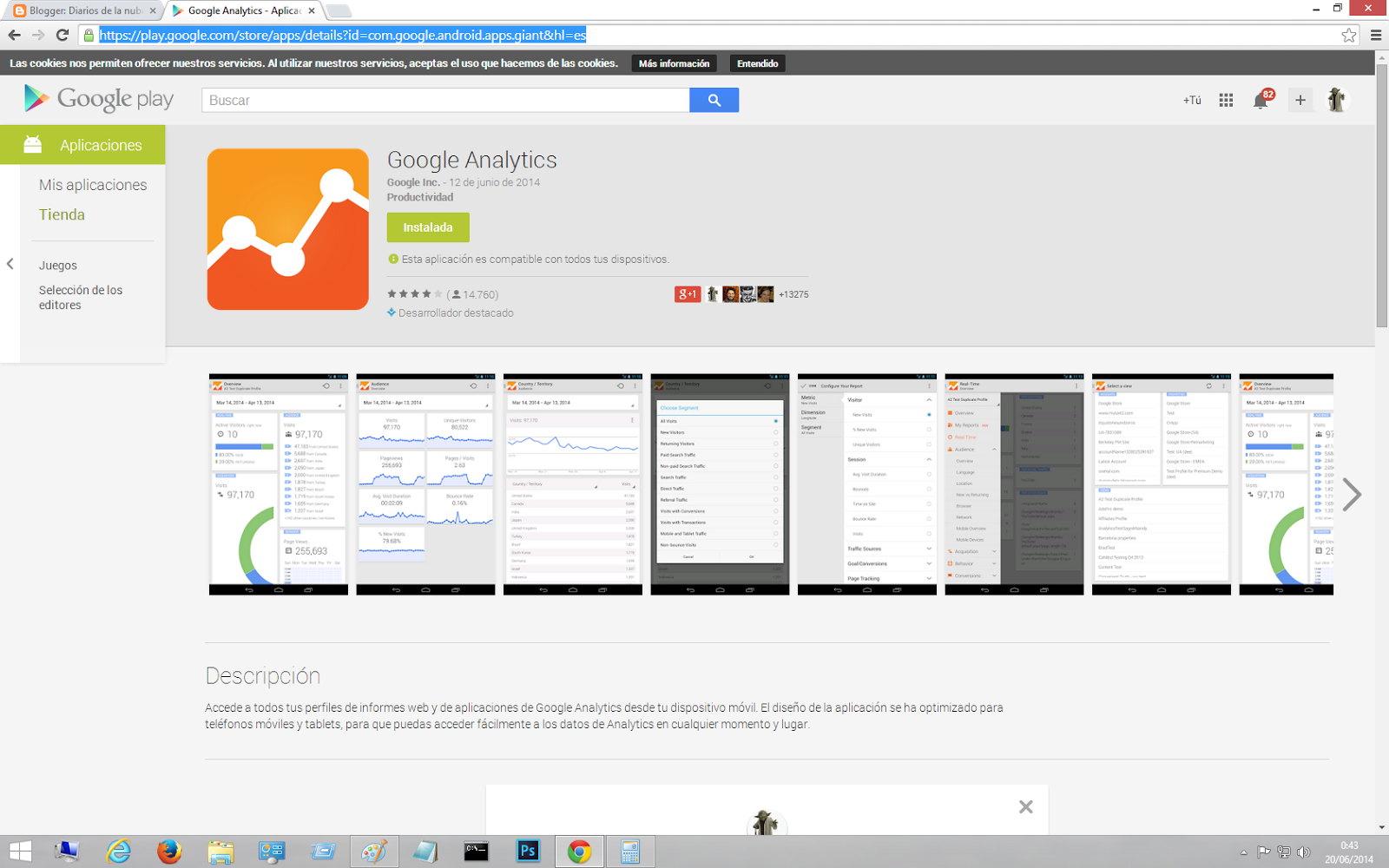Image resolution: width=1389 pixels, height=868 pixels.
Task: Open Photoshop from the taskbar
Action: [528, 852]
